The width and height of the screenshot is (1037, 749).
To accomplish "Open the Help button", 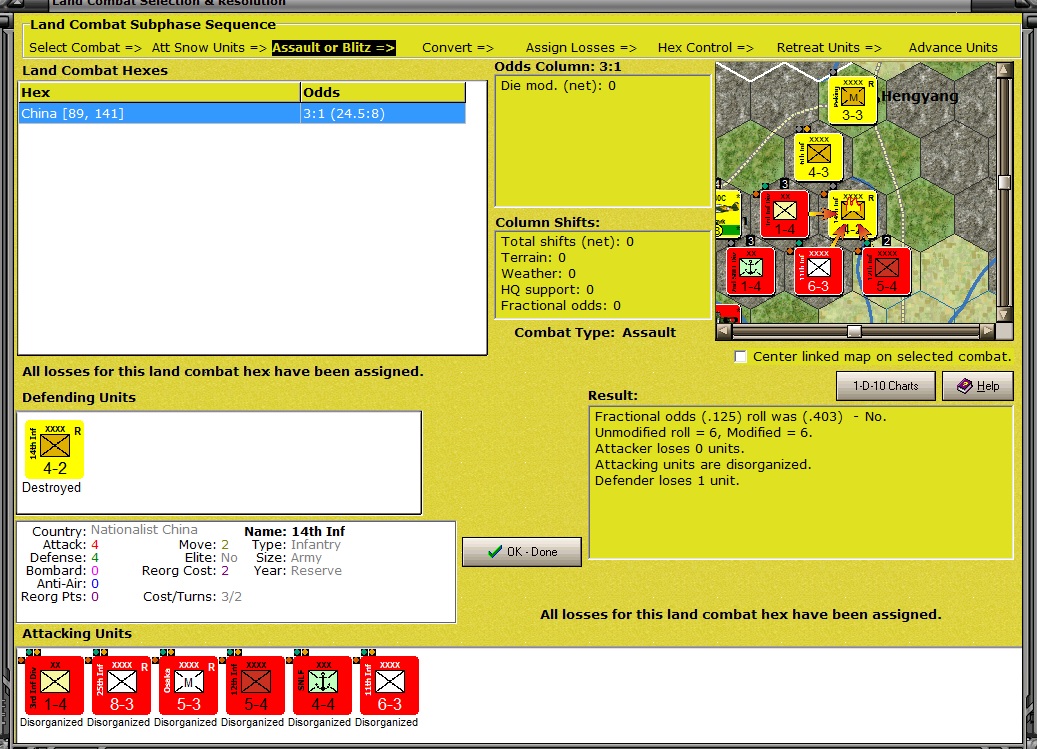I will click(977, 386).
